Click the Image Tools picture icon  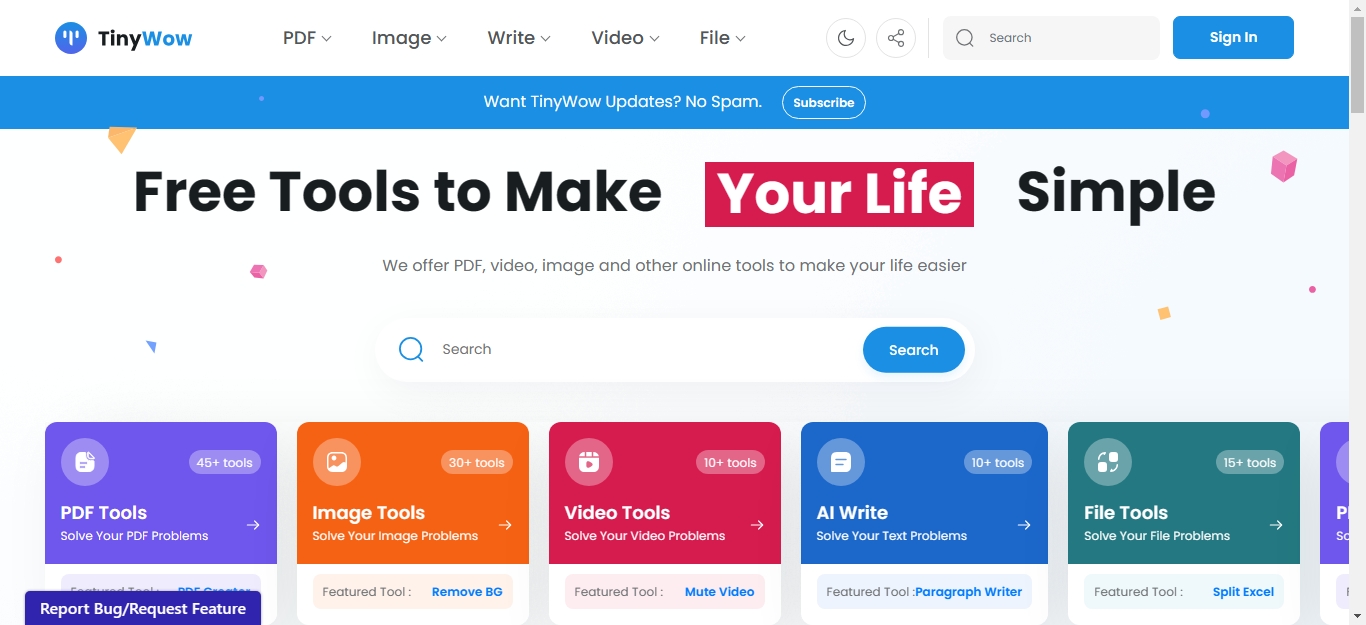click(x=337, y=462)
